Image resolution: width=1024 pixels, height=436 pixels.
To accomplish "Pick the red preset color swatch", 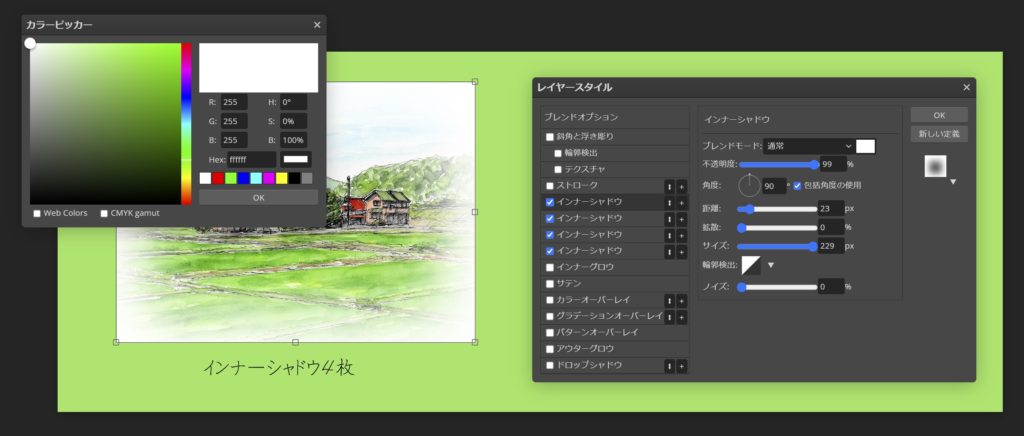I will click(218, 178).
